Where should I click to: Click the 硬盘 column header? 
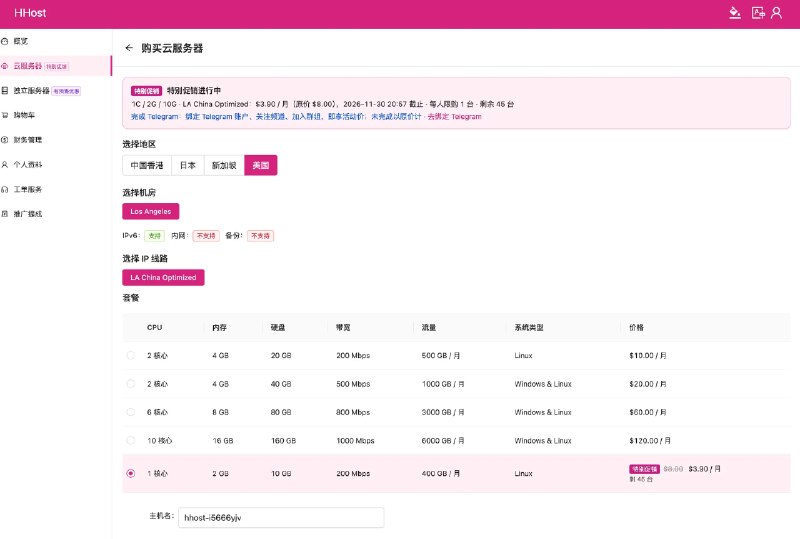pos(278,327)
